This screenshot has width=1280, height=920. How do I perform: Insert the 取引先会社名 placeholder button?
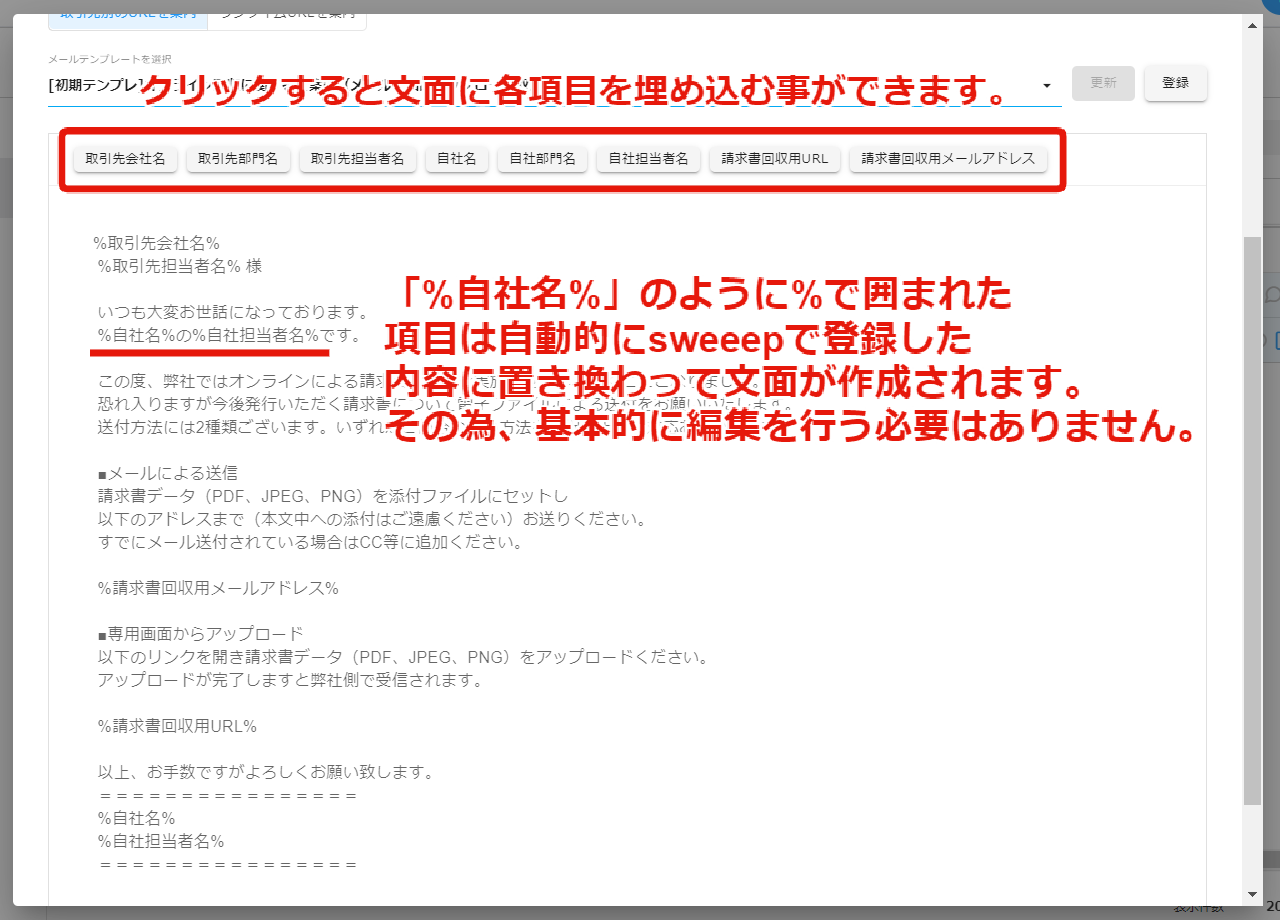[x=125, y=159]
